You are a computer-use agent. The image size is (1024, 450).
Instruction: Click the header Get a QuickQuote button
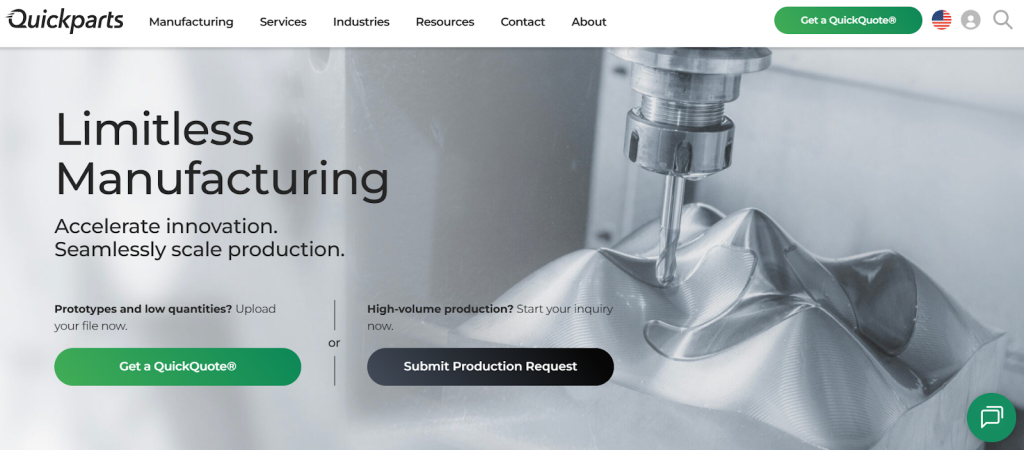point(848,20)
